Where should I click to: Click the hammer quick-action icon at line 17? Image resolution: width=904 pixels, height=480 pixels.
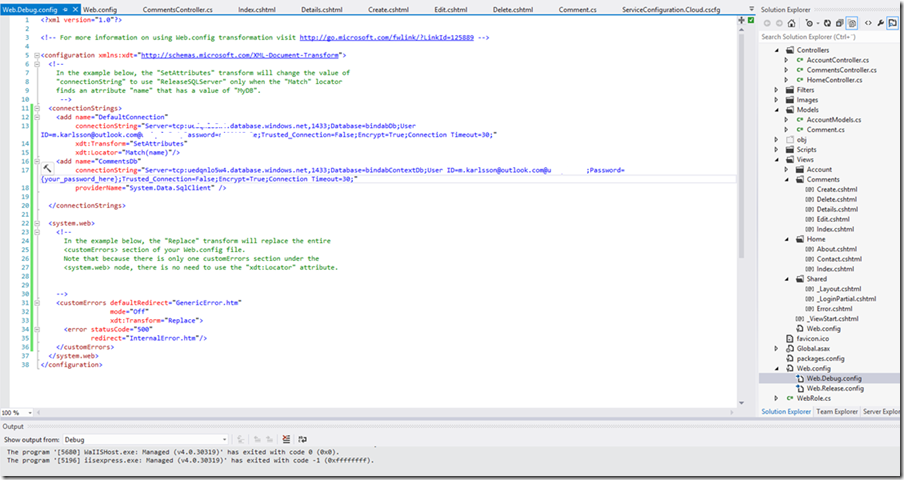tap(47, 168)
